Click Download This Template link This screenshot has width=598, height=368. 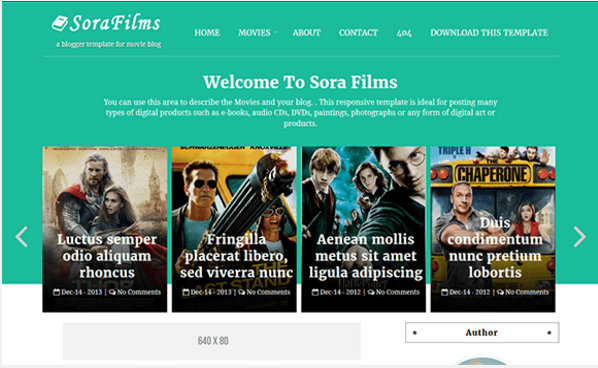coord(489,33)
